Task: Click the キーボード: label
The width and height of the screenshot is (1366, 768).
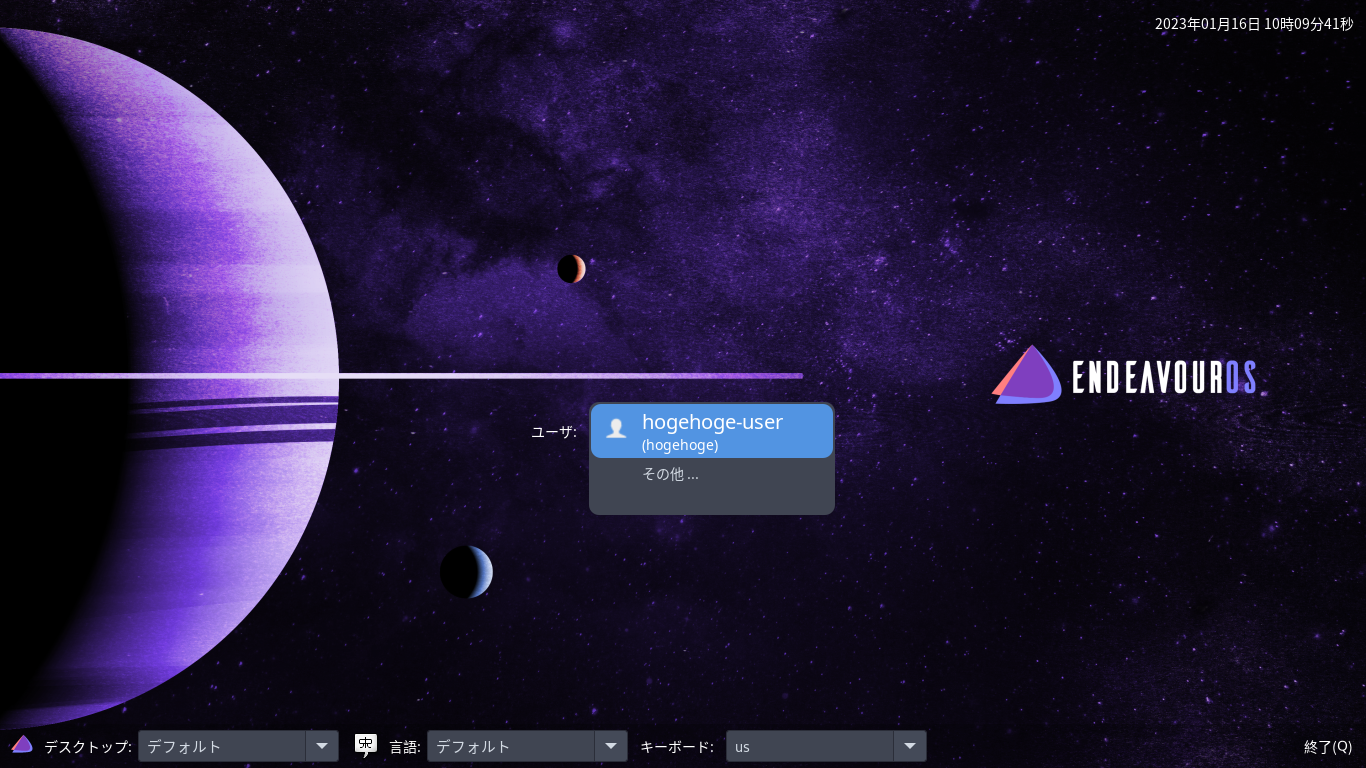Action: tap(677, 746)
